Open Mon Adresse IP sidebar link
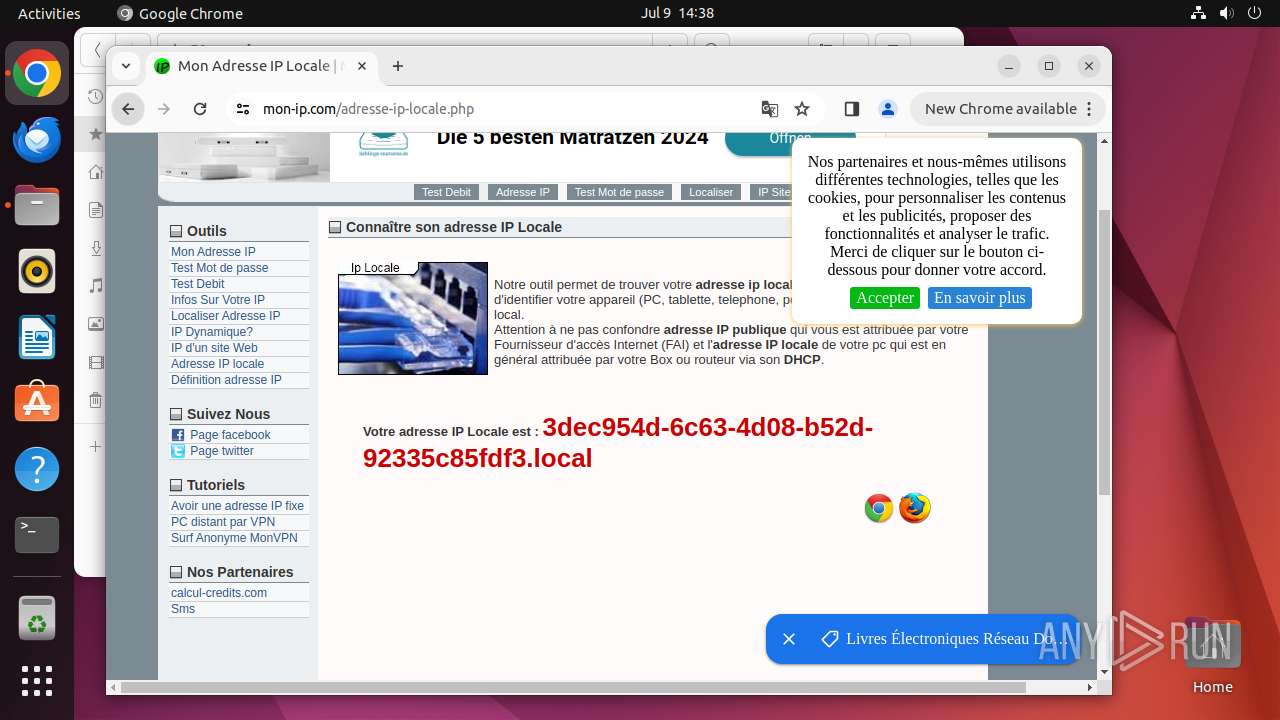1280x720 pixels. point(213,252)
